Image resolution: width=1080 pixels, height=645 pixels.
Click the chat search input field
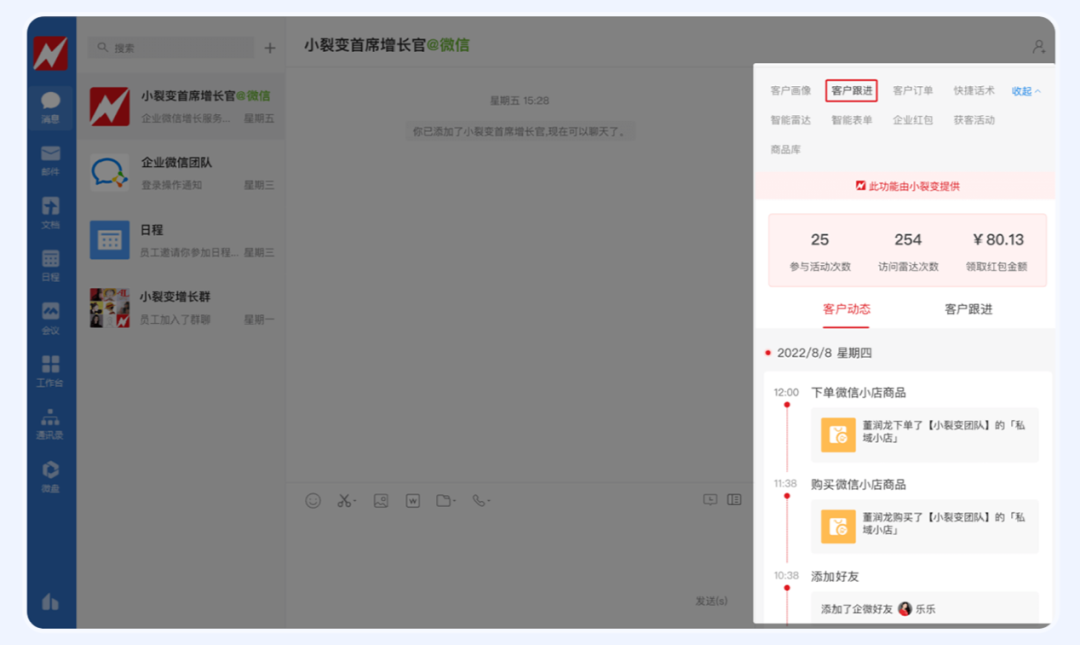coord(170,47)
